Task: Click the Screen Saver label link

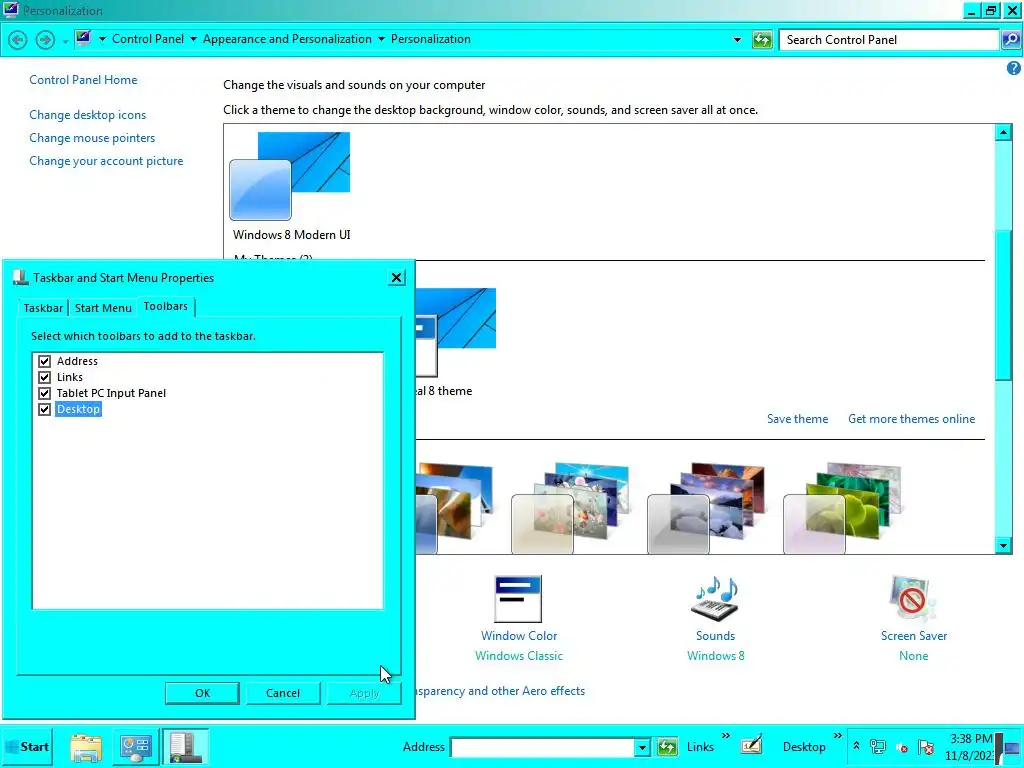Action: click(x=914, y=636)
